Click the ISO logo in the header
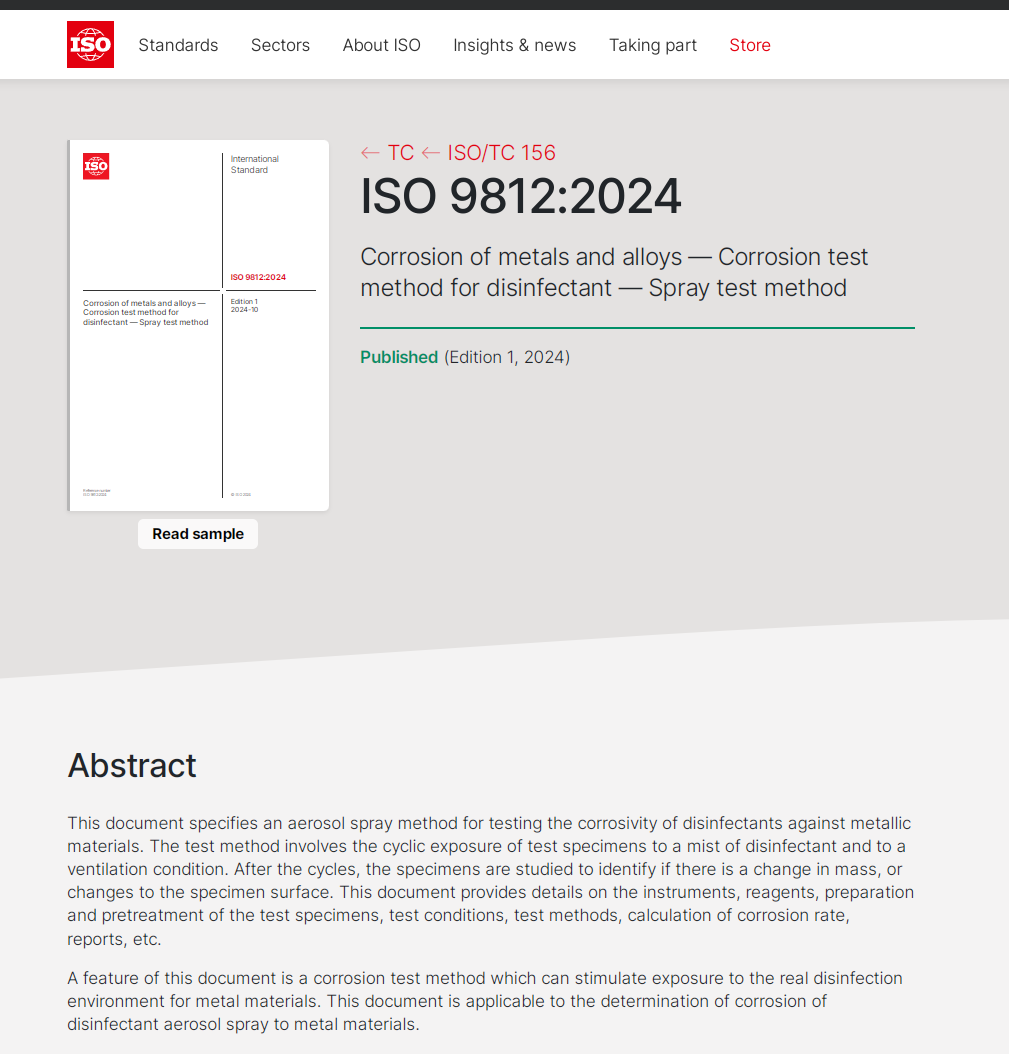Image resolution: width=1009 pixels, height=1054 pixels. click(90, 44)
